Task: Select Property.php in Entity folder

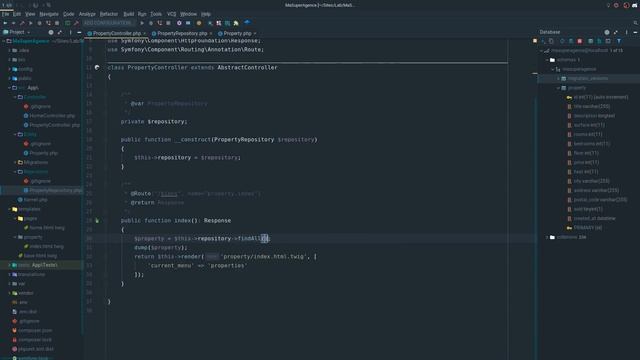Action: pyautogui.click(x=40, y=153)
